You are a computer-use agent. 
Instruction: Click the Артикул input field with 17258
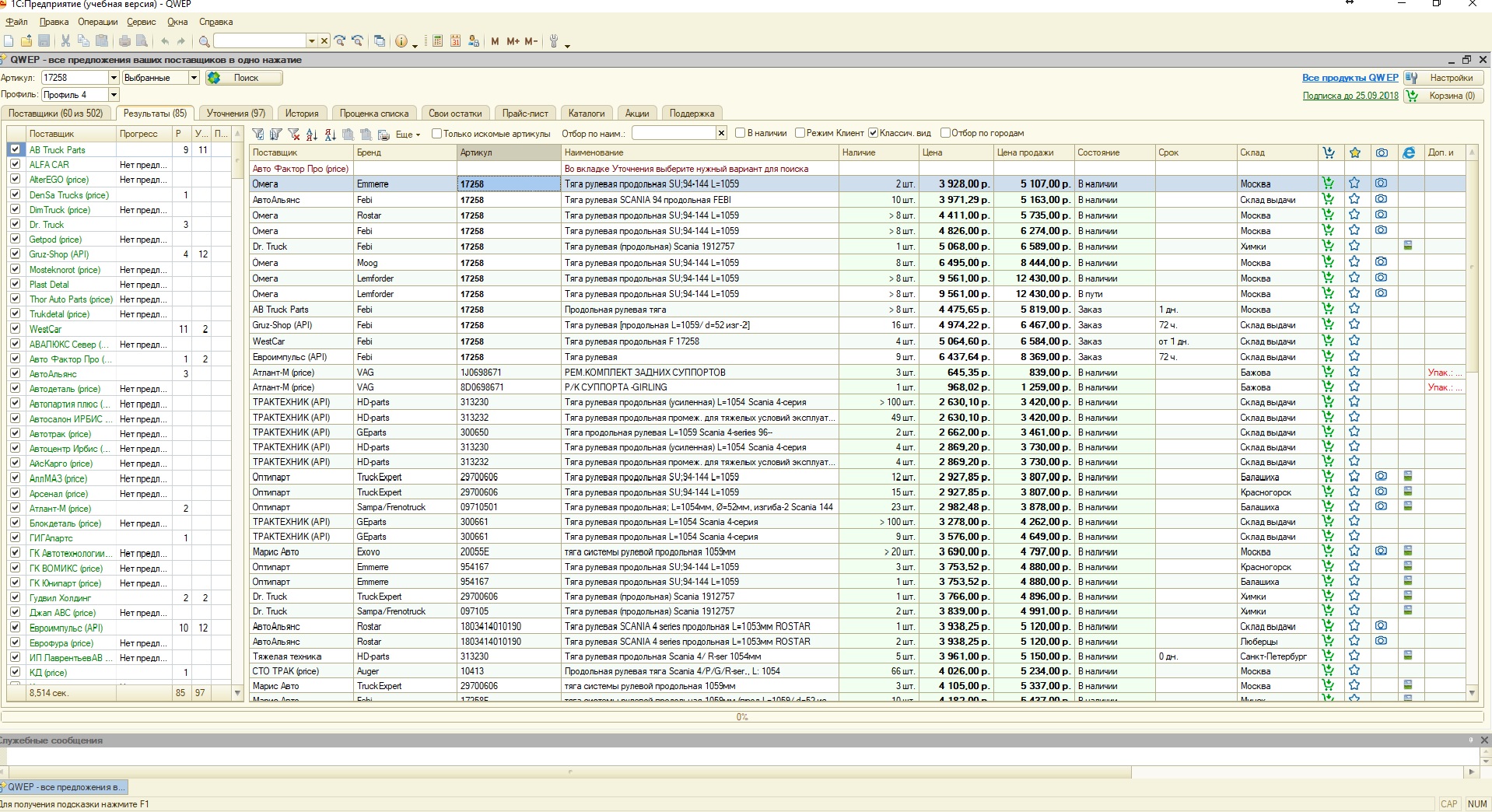[74, 78]
